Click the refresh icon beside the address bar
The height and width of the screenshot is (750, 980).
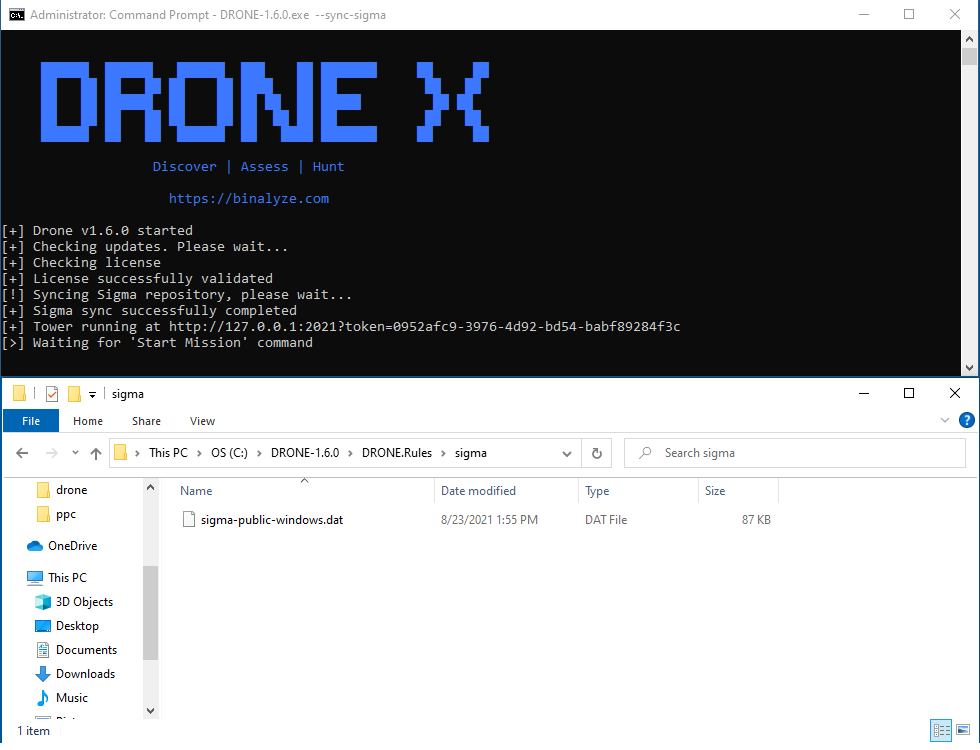596,453
